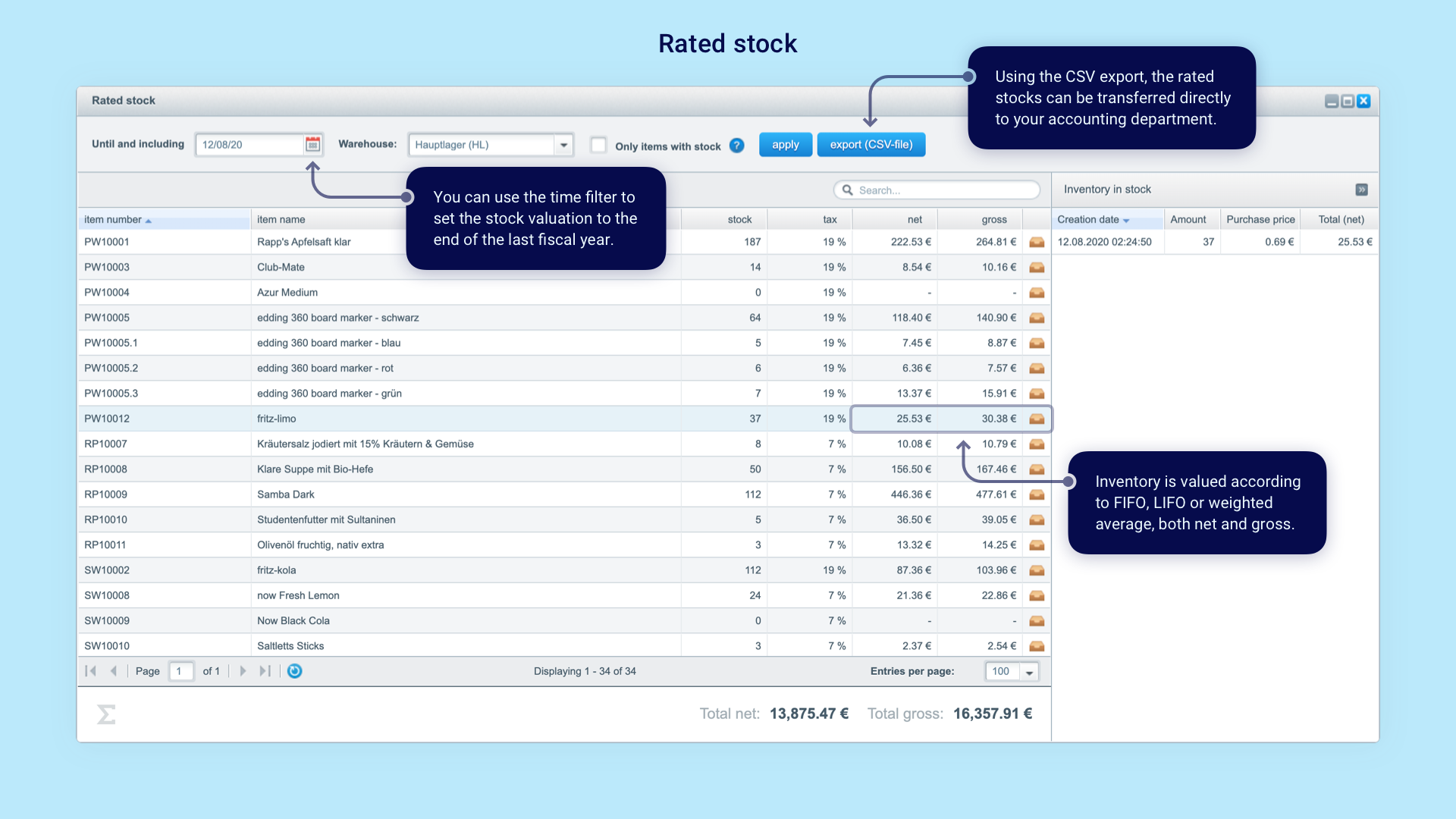Open inventory box icon for Azur Medium
This screenshot has height=819, width=1456.
tap(1037, 292)
